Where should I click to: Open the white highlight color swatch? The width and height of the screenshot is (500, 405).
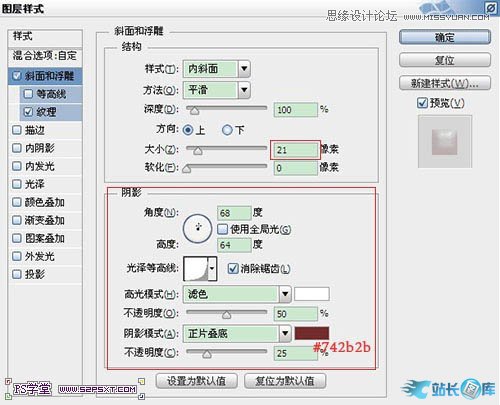(x=312, y=294)
